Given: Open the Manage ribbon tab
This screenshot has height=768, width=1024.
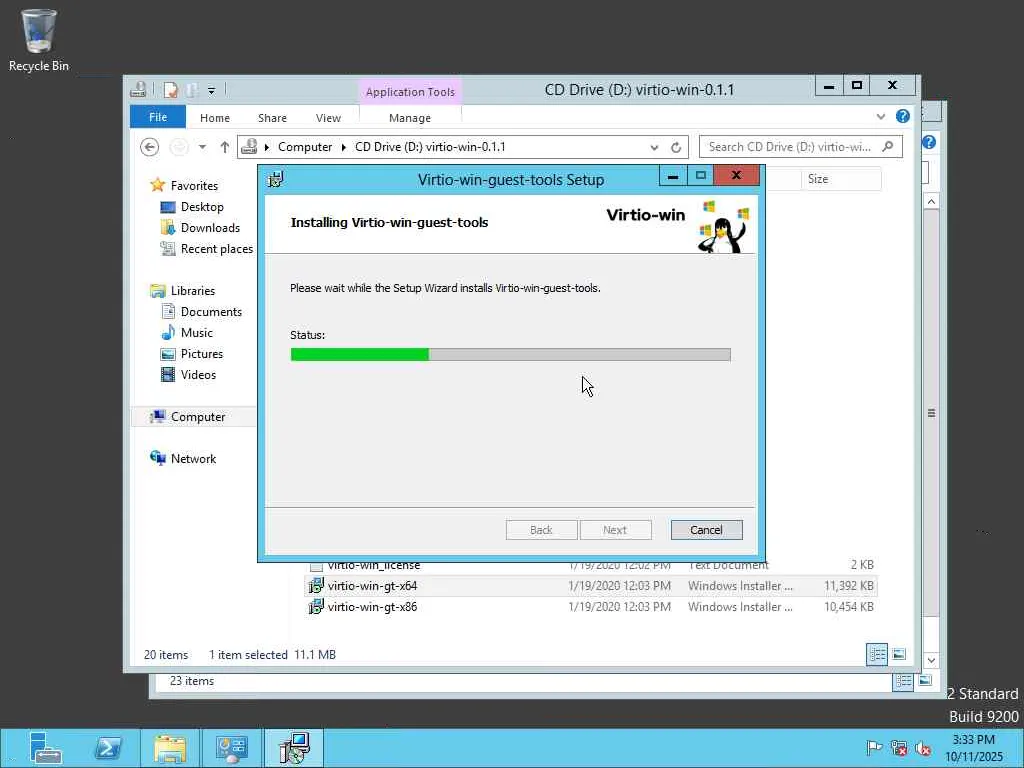Looking at the screenshot, I should tap(409, 118).
